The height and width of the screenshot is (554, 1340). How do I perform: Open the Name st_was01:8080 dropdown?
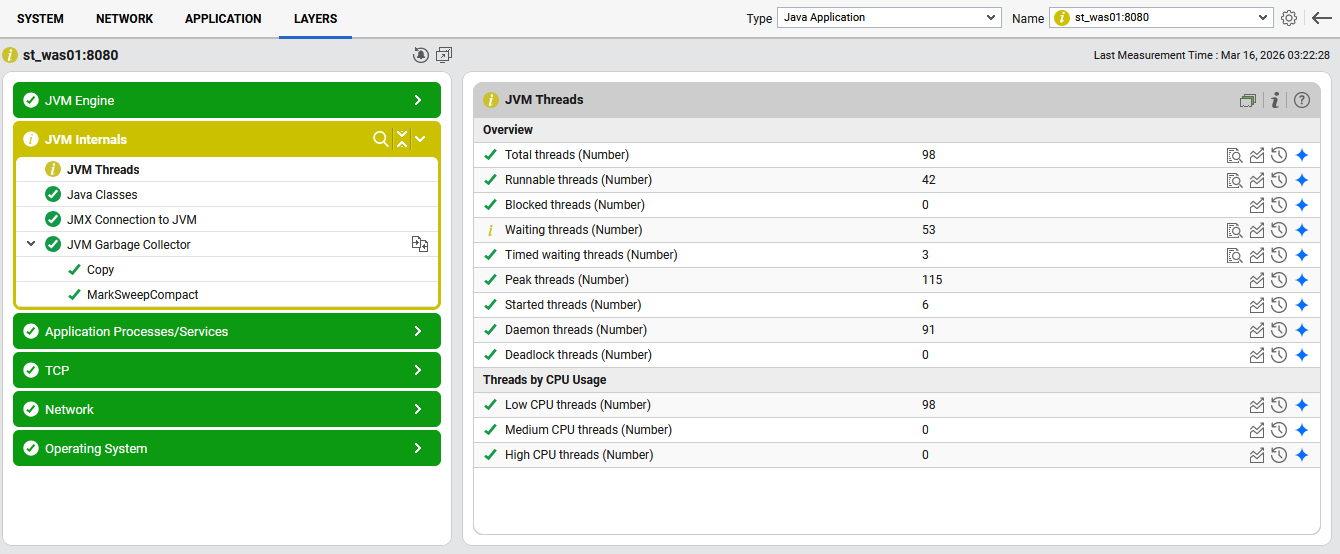pyautogui.click(x=1160, y=18)
